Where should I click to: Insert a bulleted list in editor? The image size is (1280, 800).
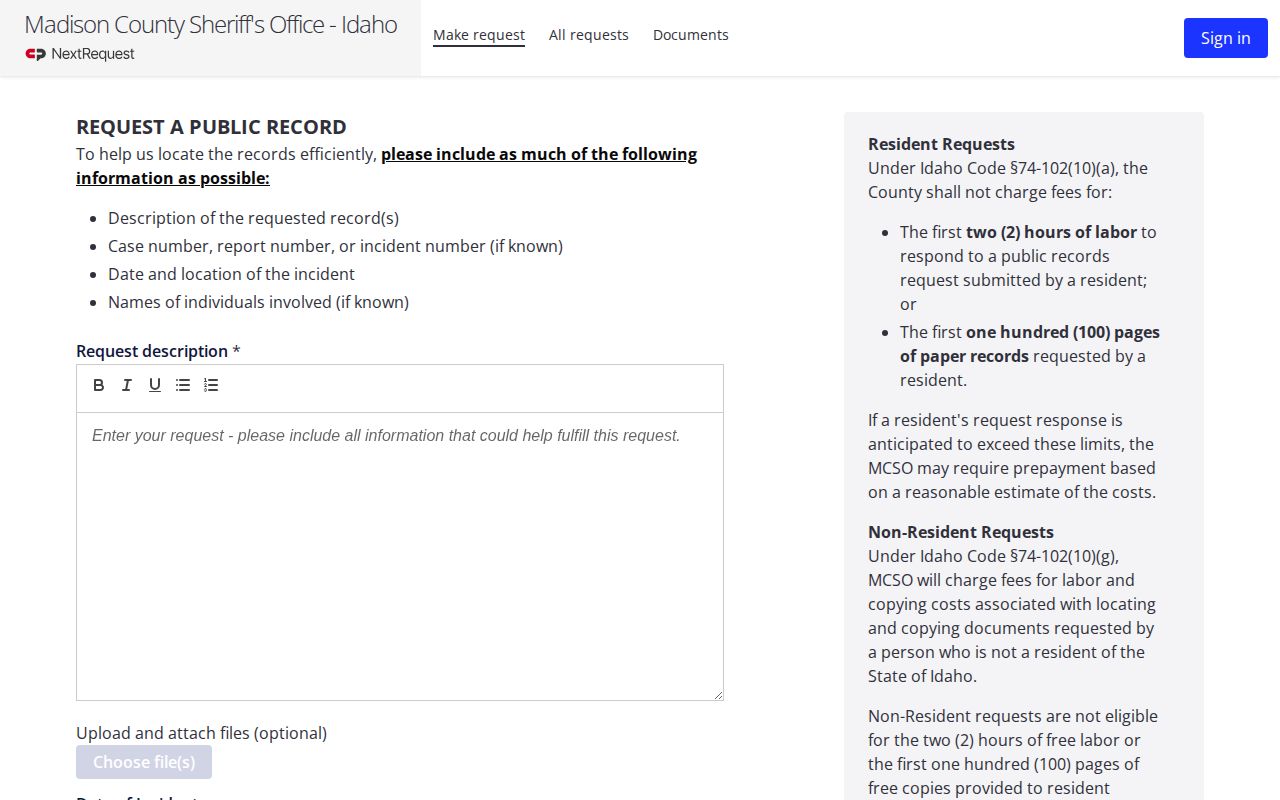(x=183, y=385)
